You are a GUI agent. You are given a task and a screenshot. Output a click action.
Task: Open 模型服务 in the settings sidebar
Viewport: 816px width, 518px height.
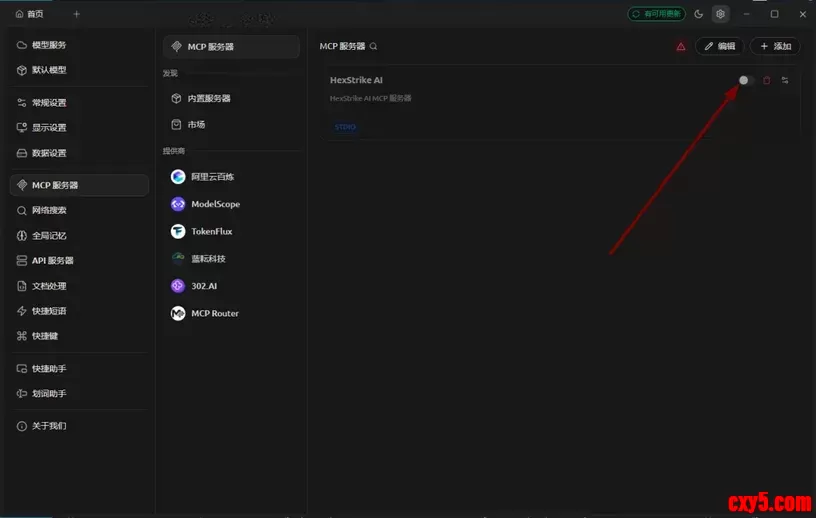tap(49, 45)
